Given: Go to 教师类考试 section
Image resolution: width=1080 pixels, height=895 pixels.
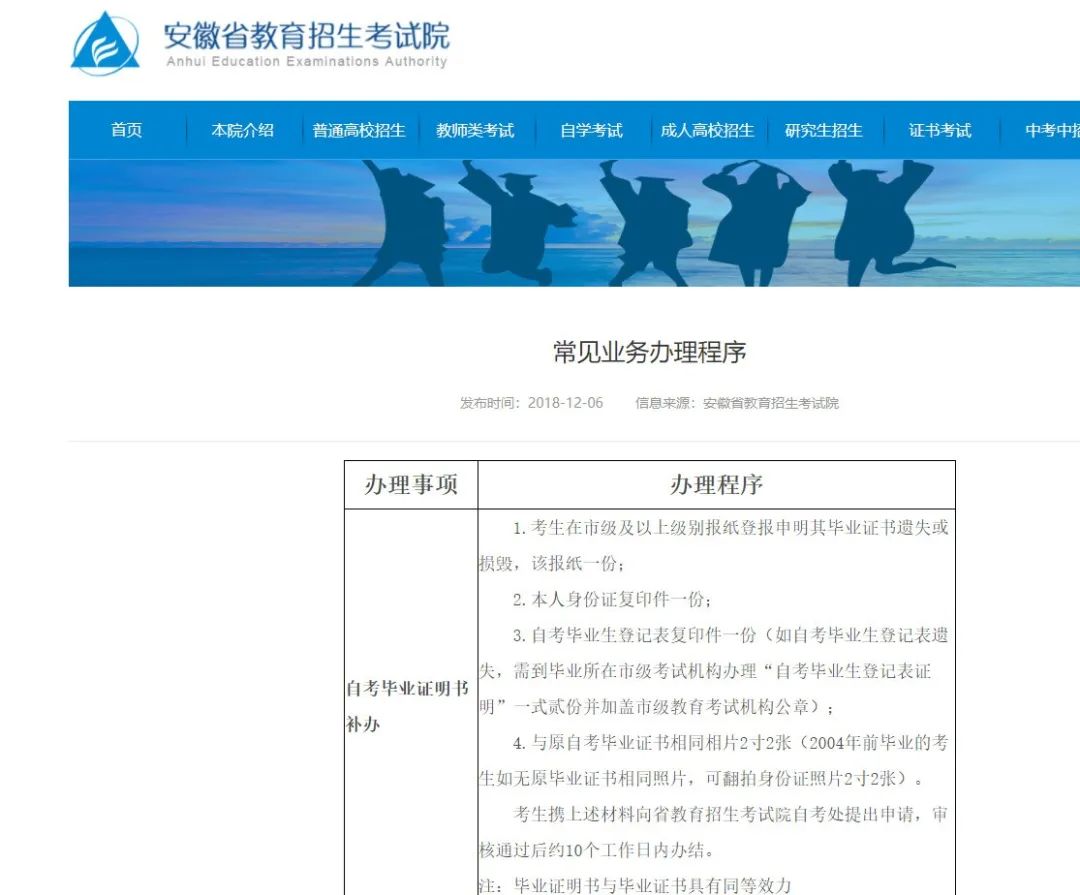Looking at the screenshot, I should coord(475,130).
